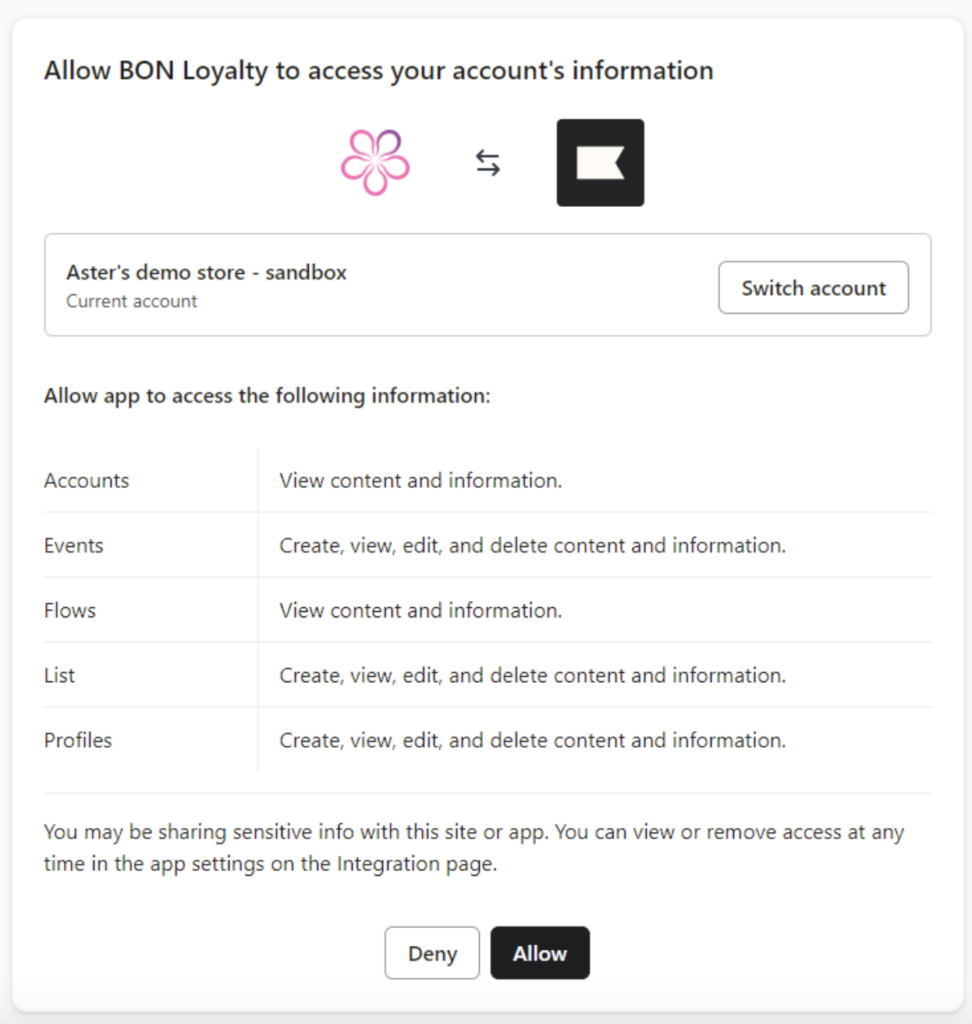Click the Profiles permission description text

(x=532, y=740)
